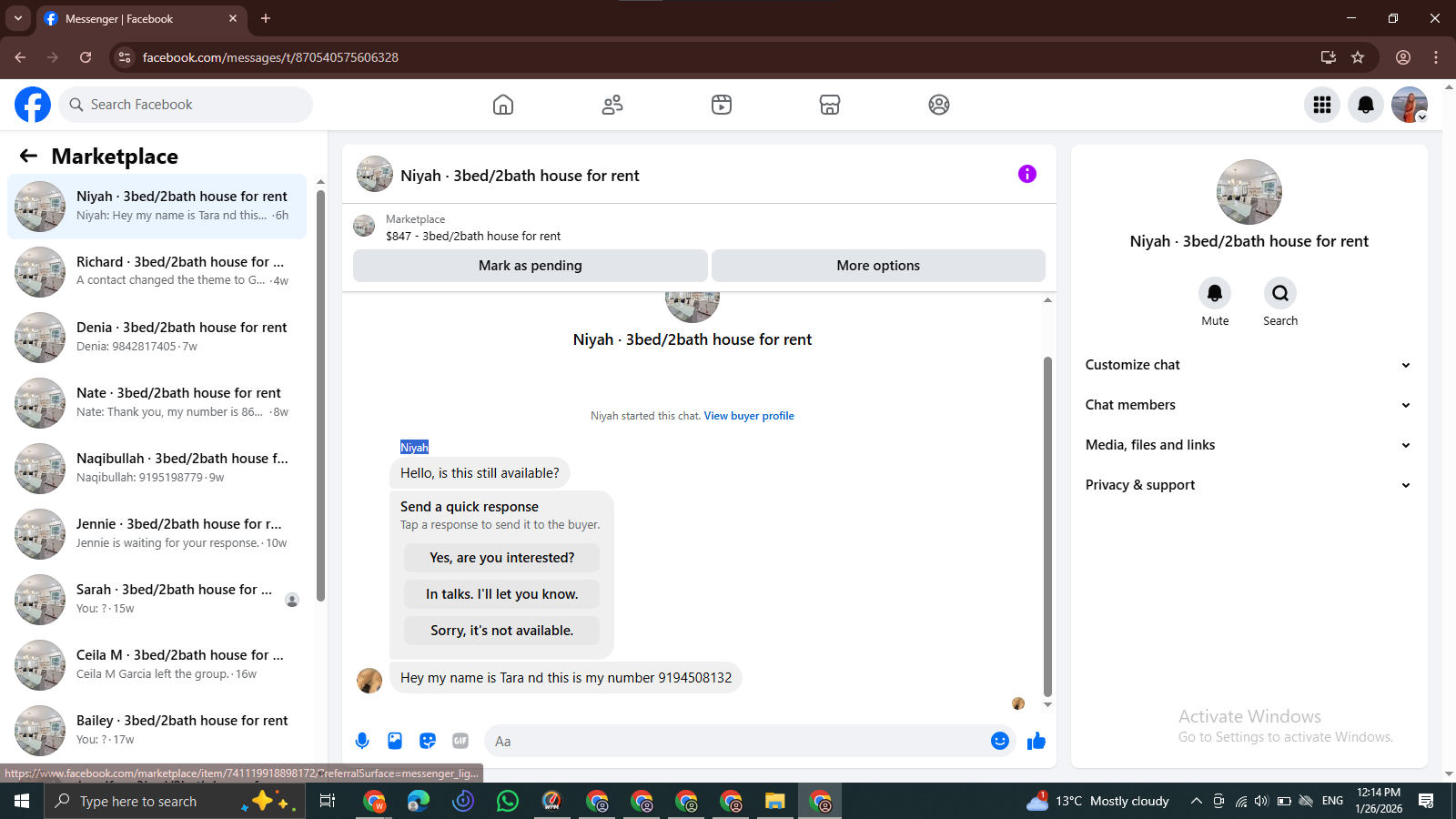
Task: Click Tara's number message bubble
Action: [x=566, y=678]
